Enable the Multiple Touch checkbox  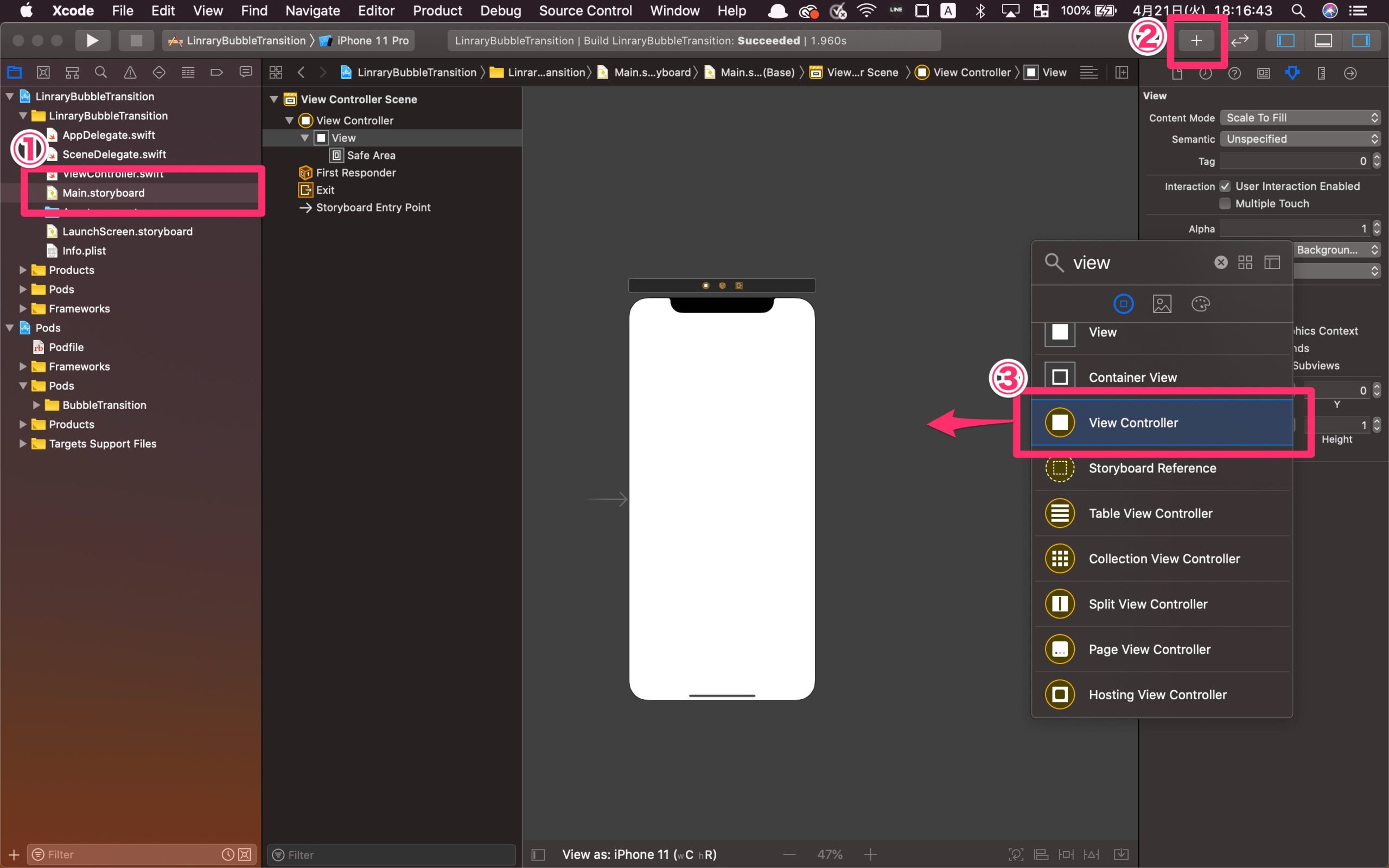coord(1225,204)
